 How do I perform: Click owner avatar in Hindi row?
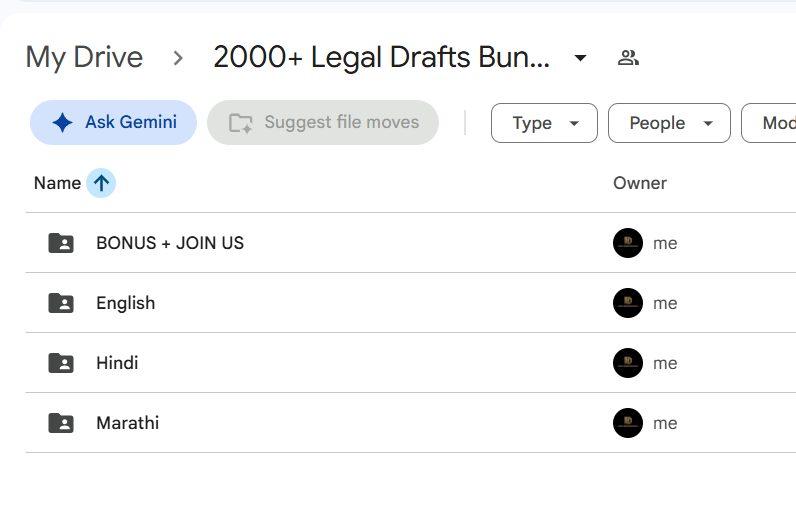tap(628, 363)
